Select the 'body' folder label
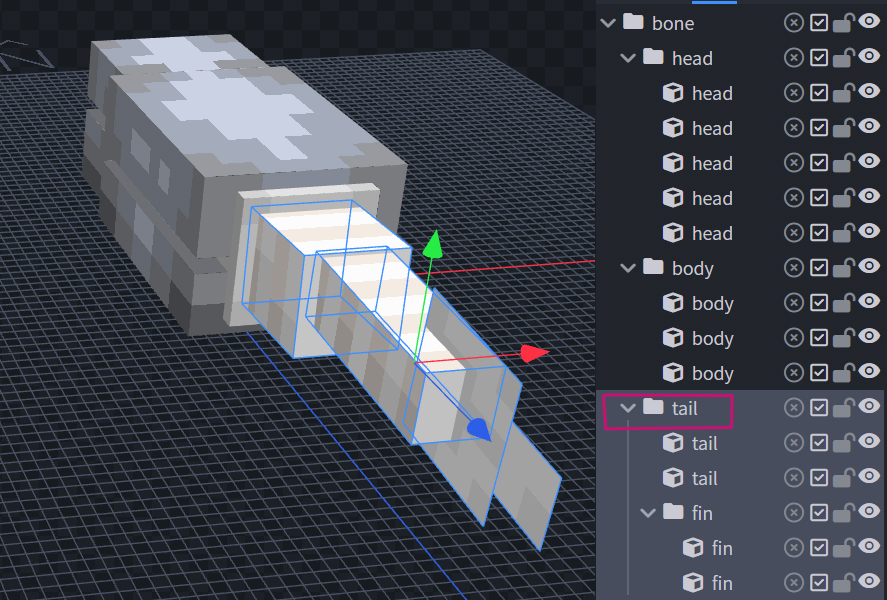The image size is (887, 600). [693, 269]
